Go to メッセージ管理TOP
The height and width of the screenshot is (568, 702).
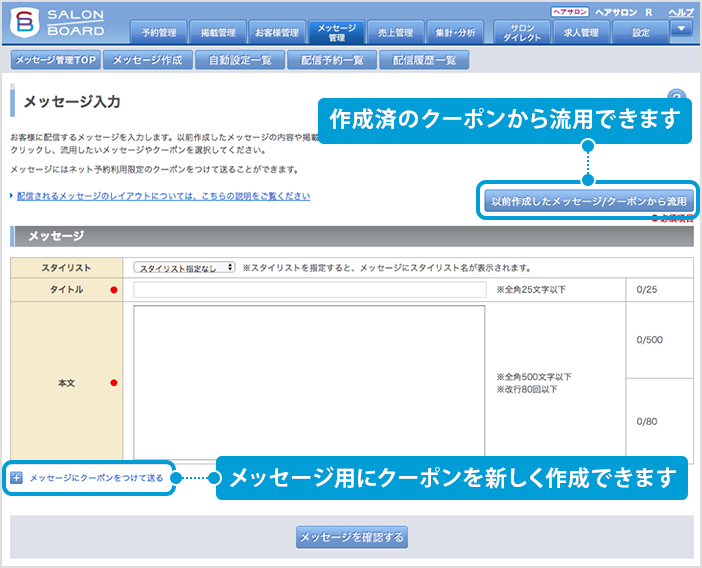[56, 60]
